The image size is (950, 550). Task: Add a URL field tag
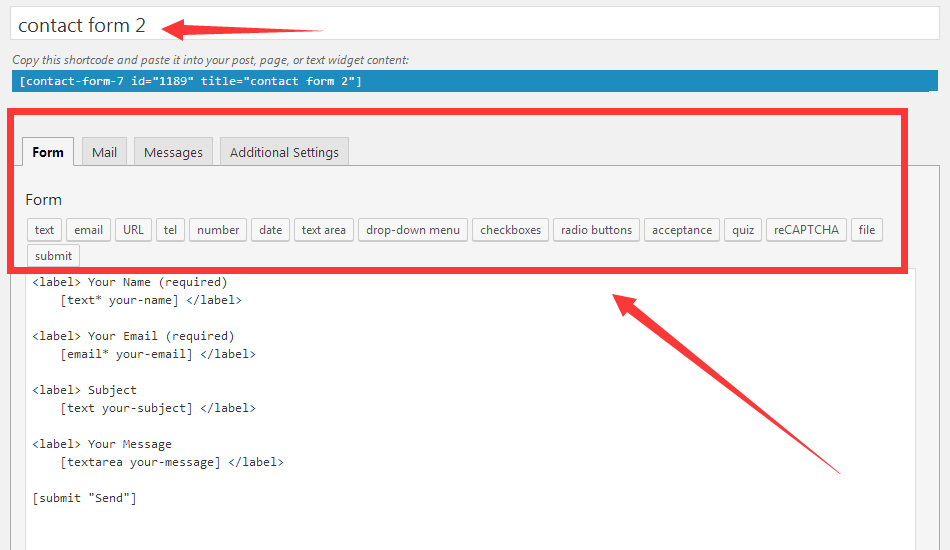pyautogui.click(x=133, y=230)
